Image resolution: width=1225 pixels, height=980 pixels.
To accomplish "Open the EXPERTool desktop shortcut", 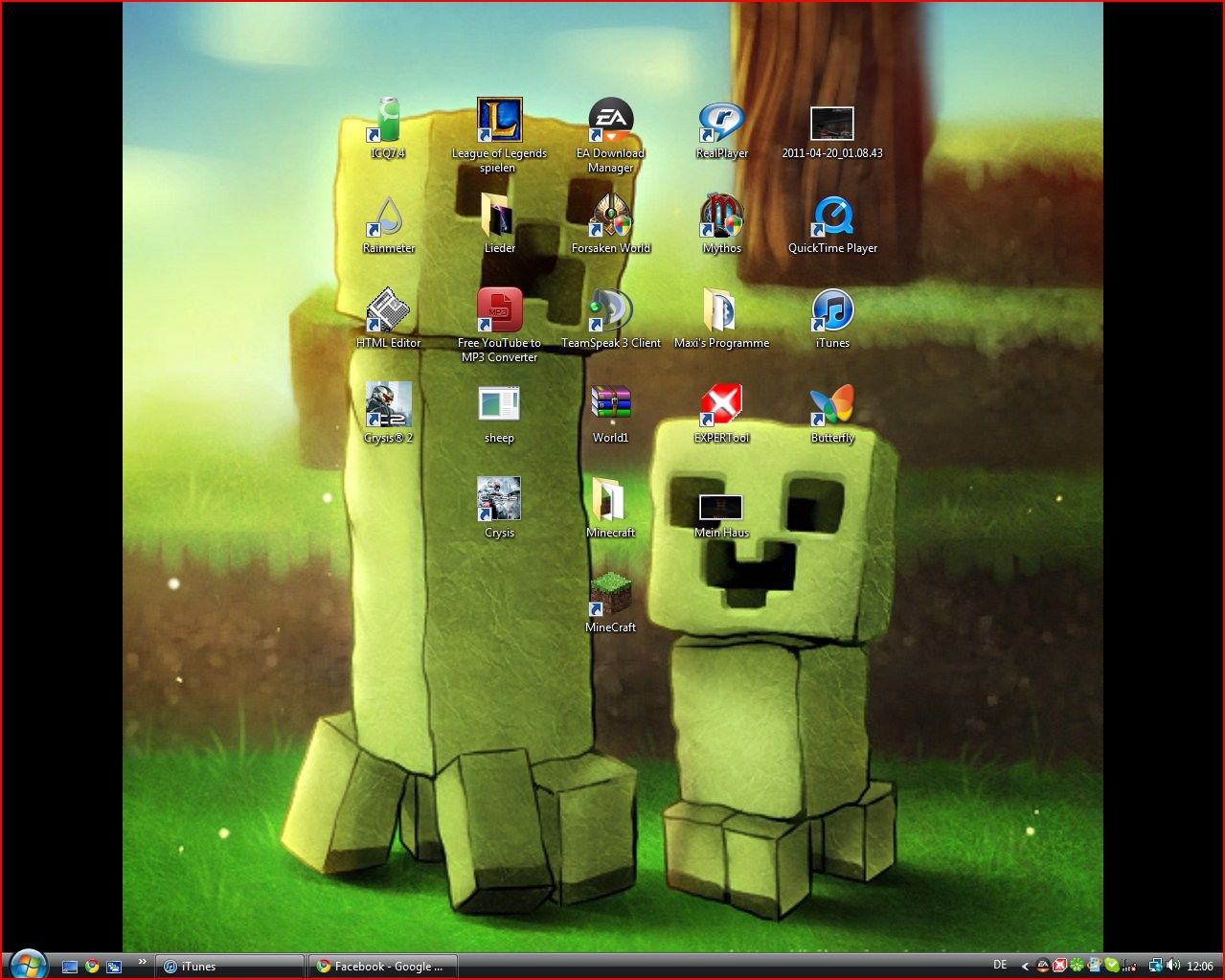I will pyautogui.click(x=721, y=414).
